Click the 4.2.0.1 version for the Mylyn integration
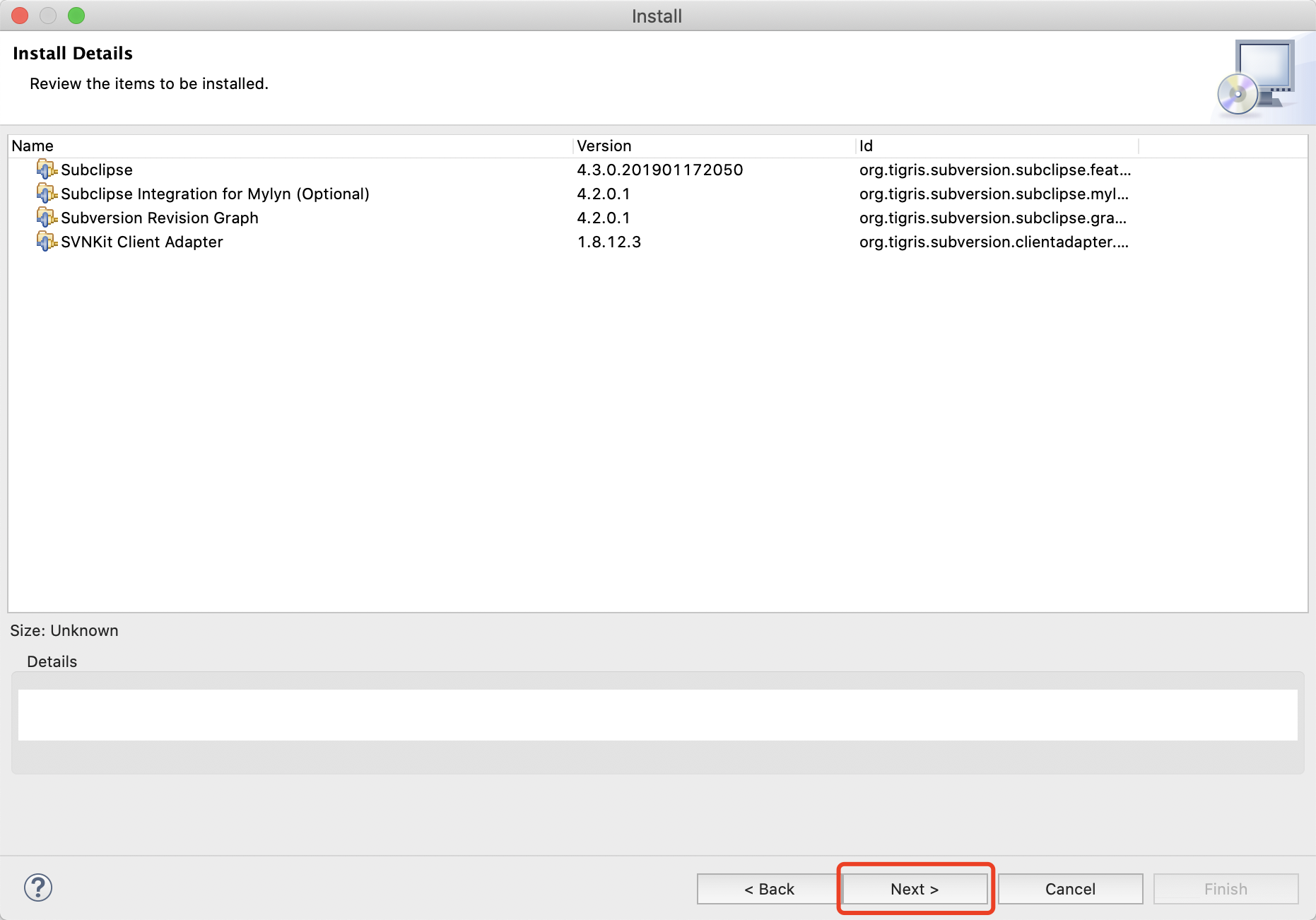The height and width of the screenshot is (920, 1316). point(604,194)
